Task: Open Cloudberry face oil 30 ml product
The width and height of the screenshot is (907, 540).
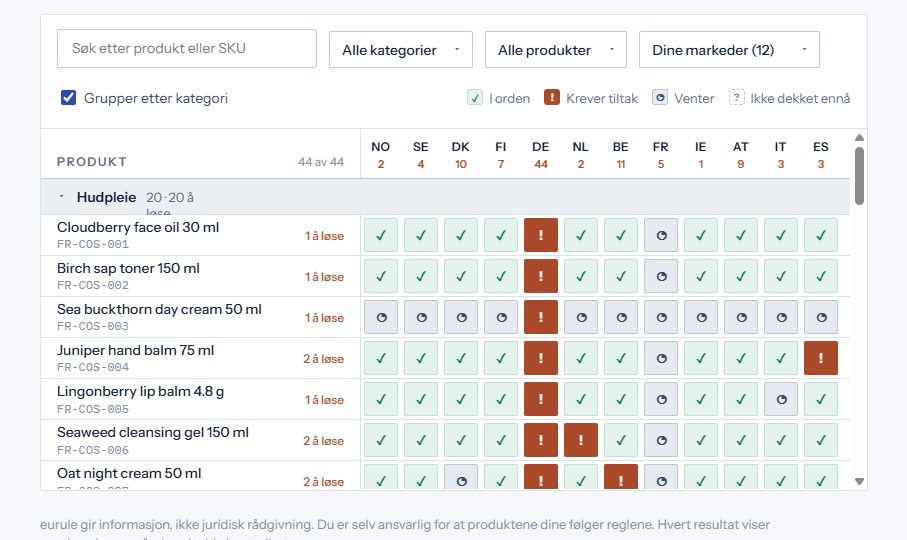Action: (138, 227)
